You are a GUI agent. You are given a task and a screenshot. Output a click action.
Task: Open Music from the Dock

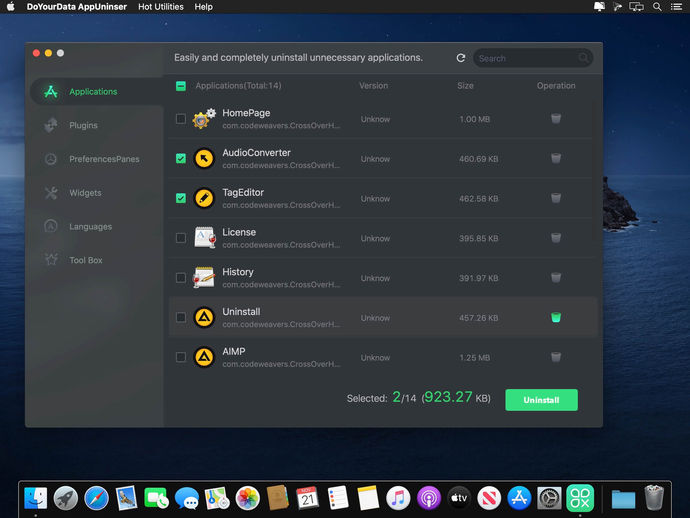coord(398,498)
